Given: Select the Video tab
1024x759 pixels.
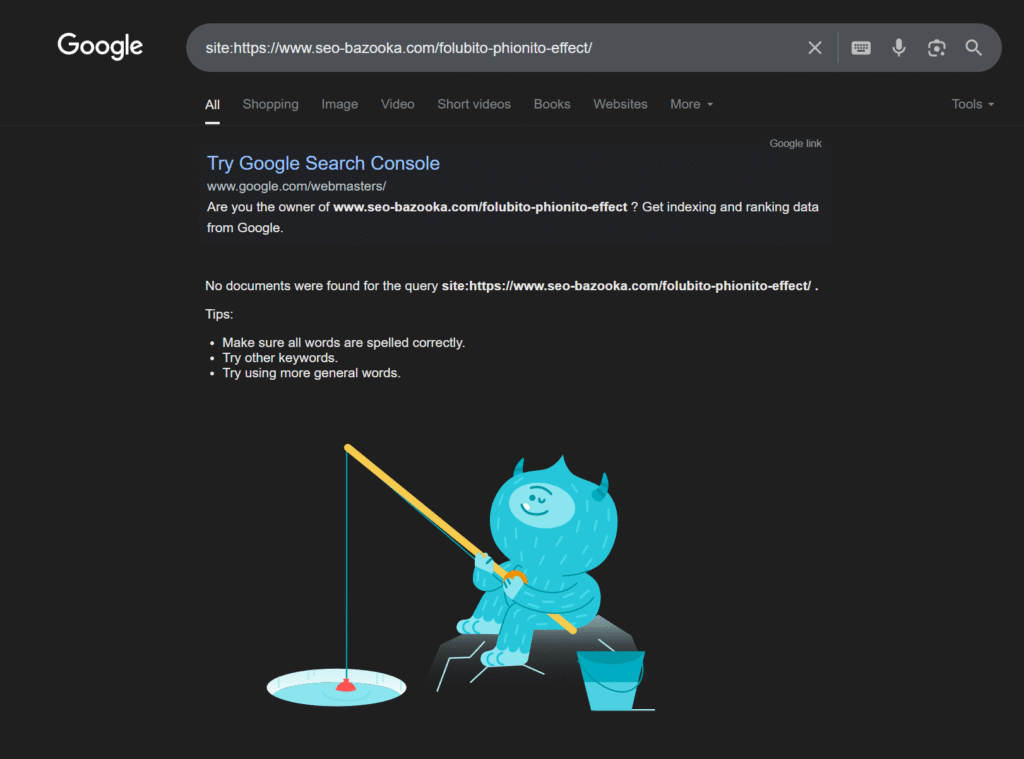Looking at the screenshot, I should [397, 105].
